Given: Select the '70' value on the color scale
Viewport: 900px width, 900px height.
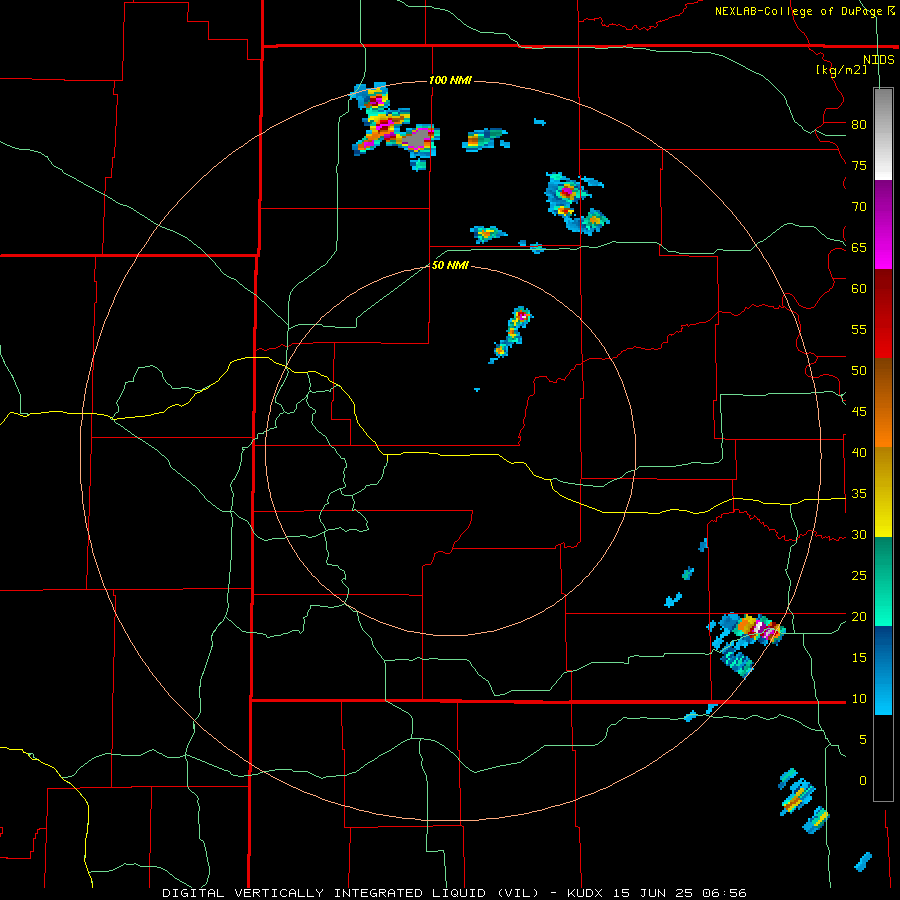Looking at the screenshot, I should coord(859,207).
